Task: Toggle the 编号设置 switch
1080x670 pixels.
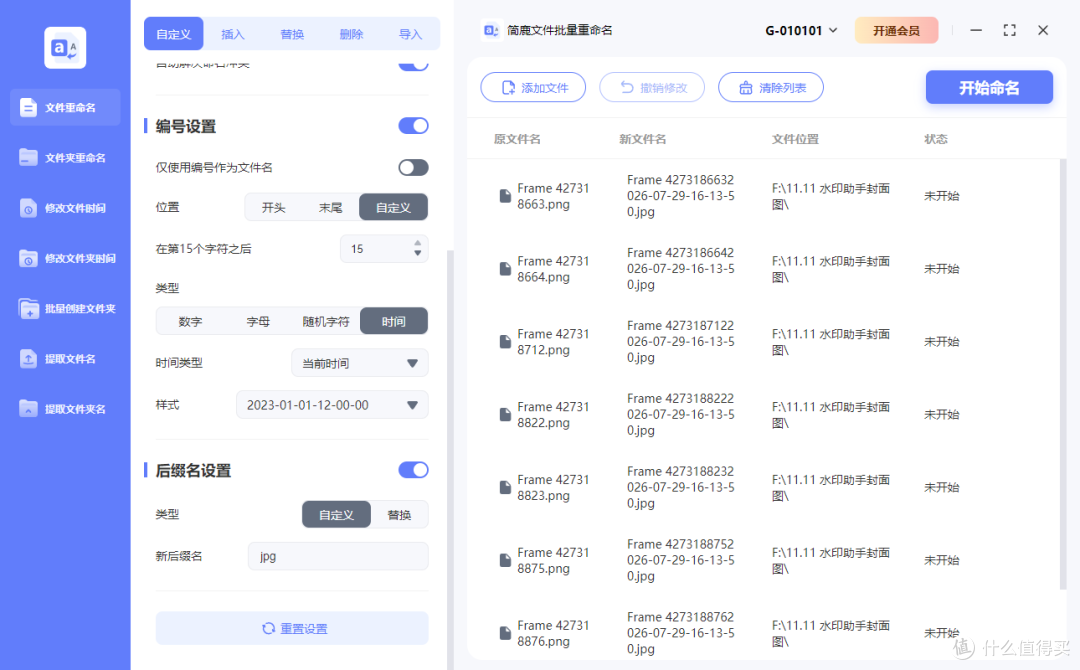Action: (413, 126)
